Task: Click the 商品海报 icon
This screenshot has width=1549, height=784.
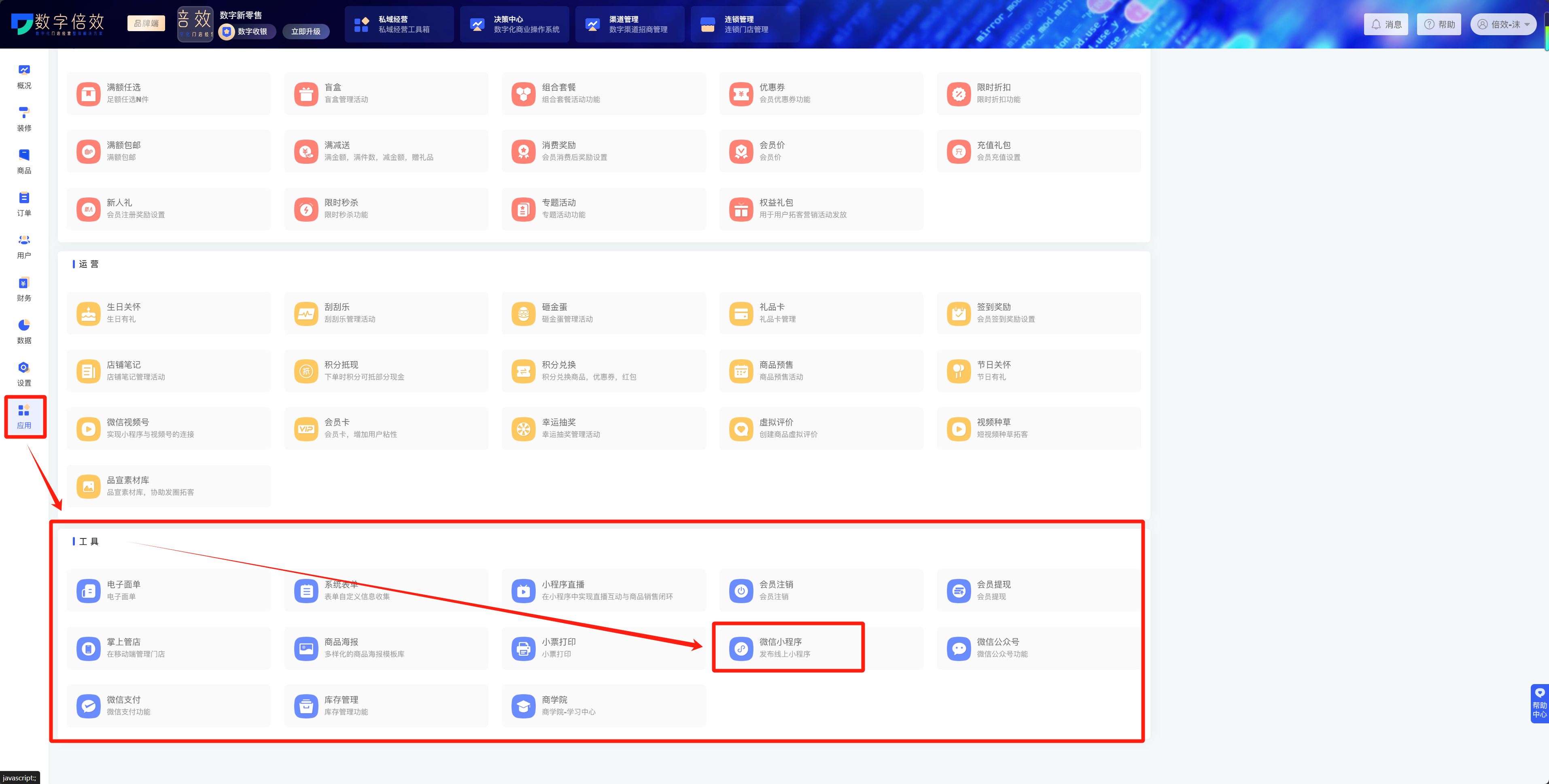Action: pyautogui.click(x=306, y=648)
